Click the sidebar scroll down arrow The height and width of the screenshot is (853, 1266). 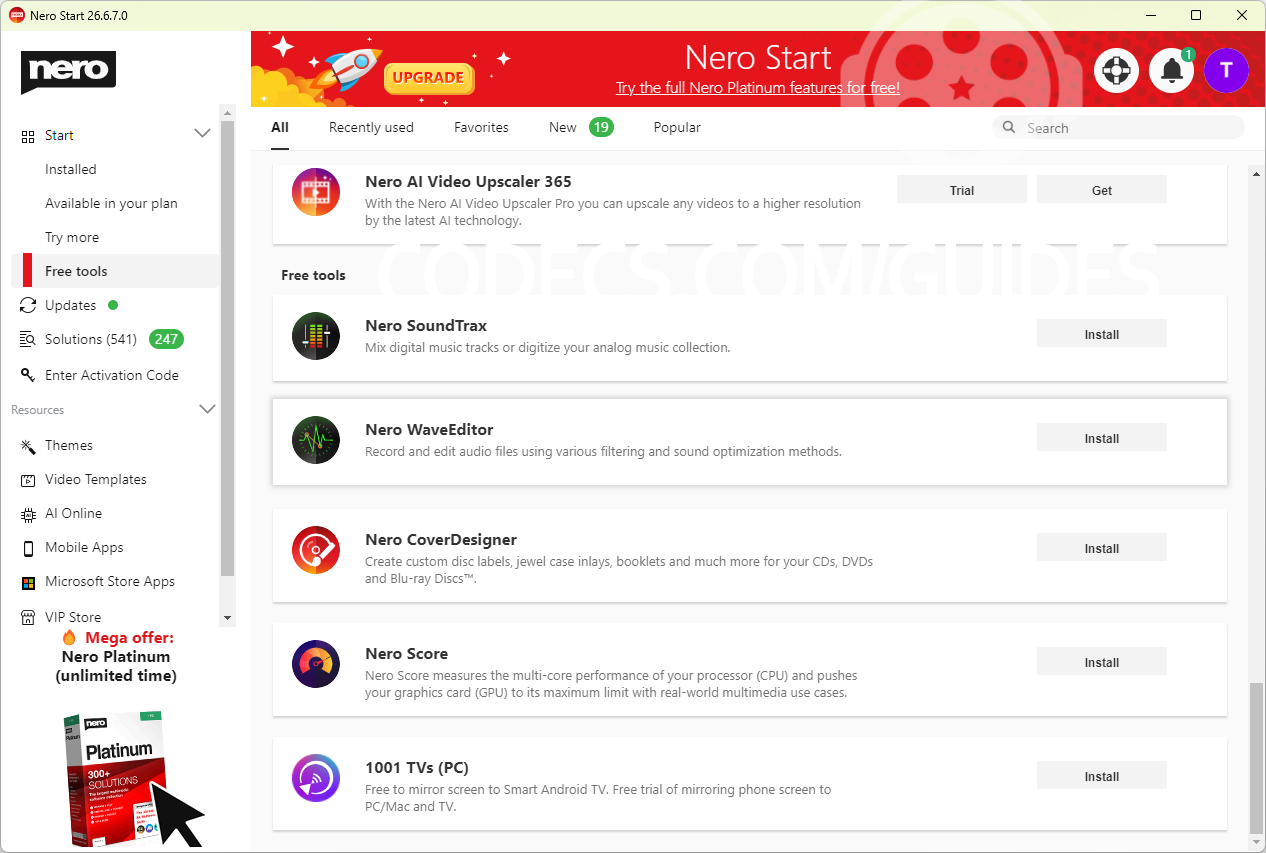click(x=227, y=618)
